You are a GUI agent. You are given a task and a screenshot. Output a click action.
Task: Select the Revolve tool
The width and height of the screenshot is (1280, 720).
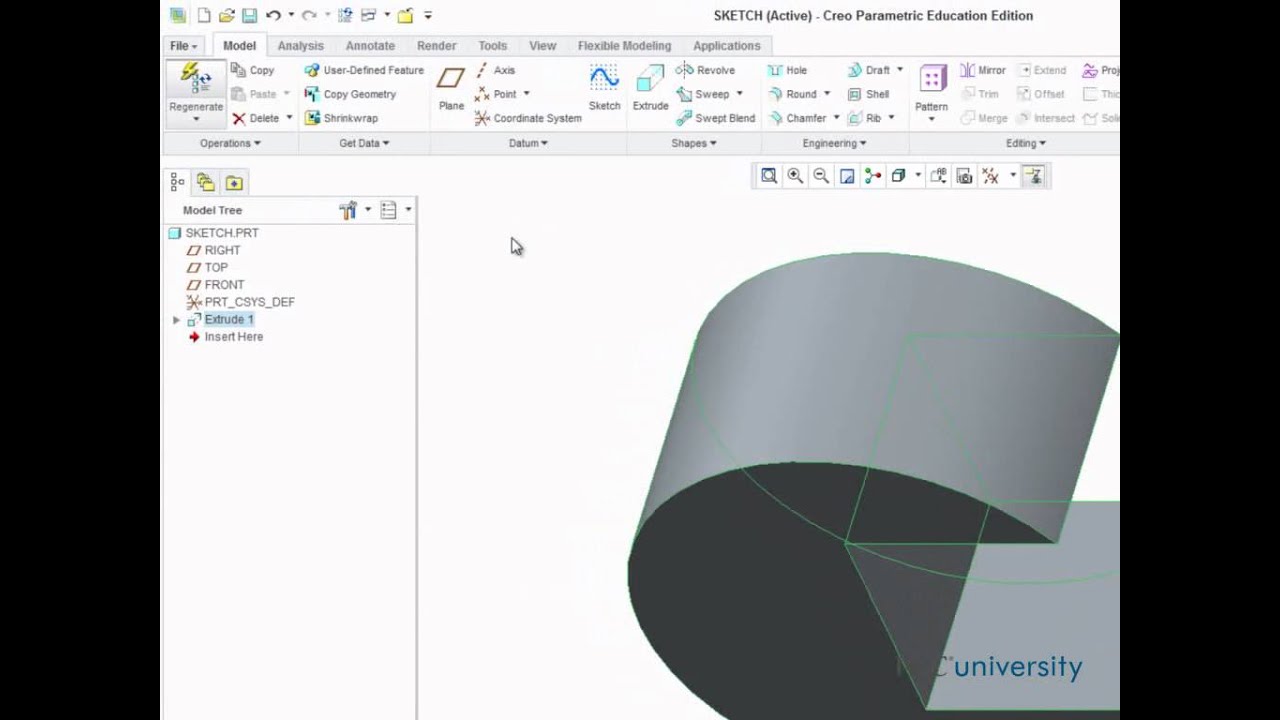pyautogui.click(x=706, y=70)
